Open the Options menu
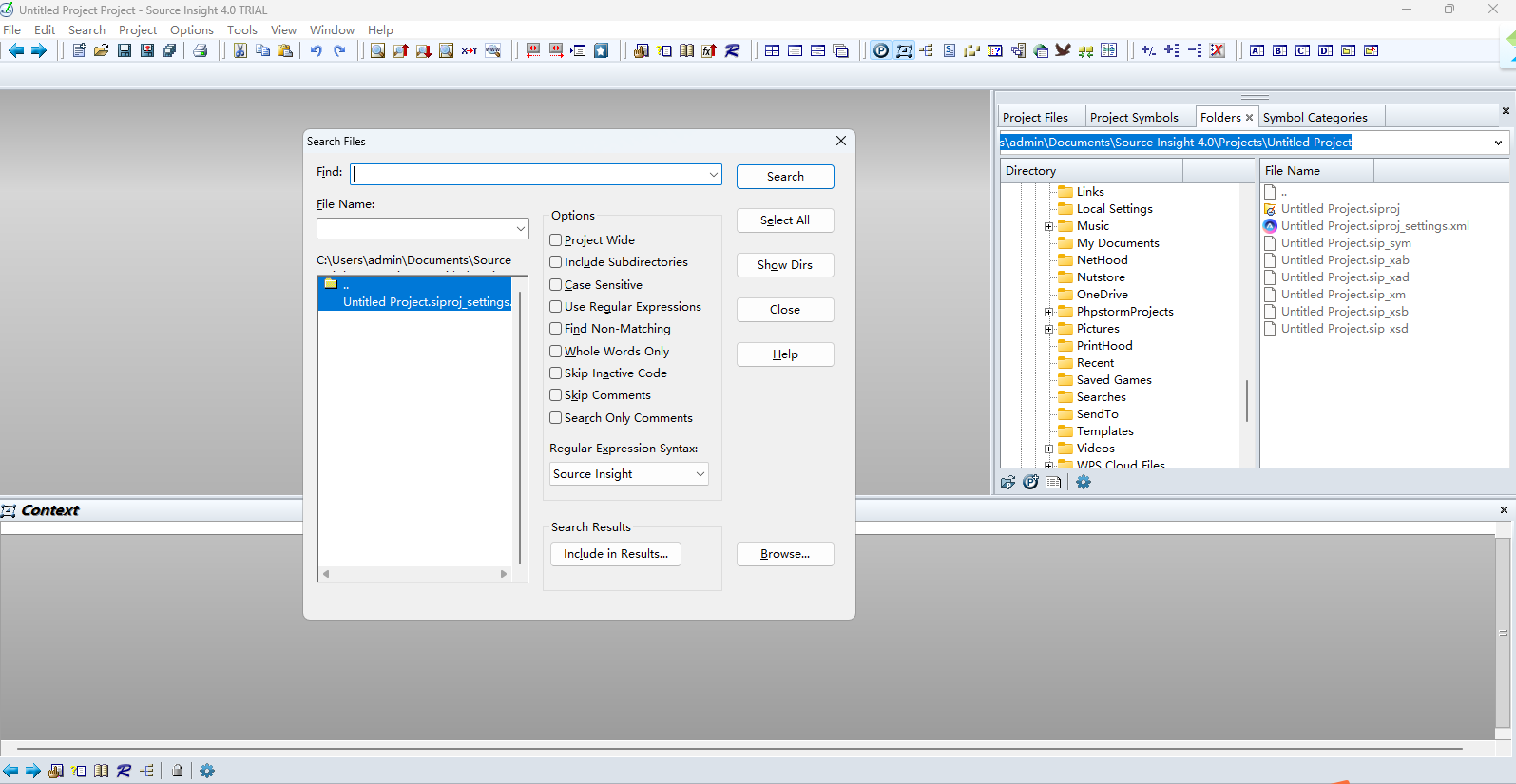 pos(191,30)
